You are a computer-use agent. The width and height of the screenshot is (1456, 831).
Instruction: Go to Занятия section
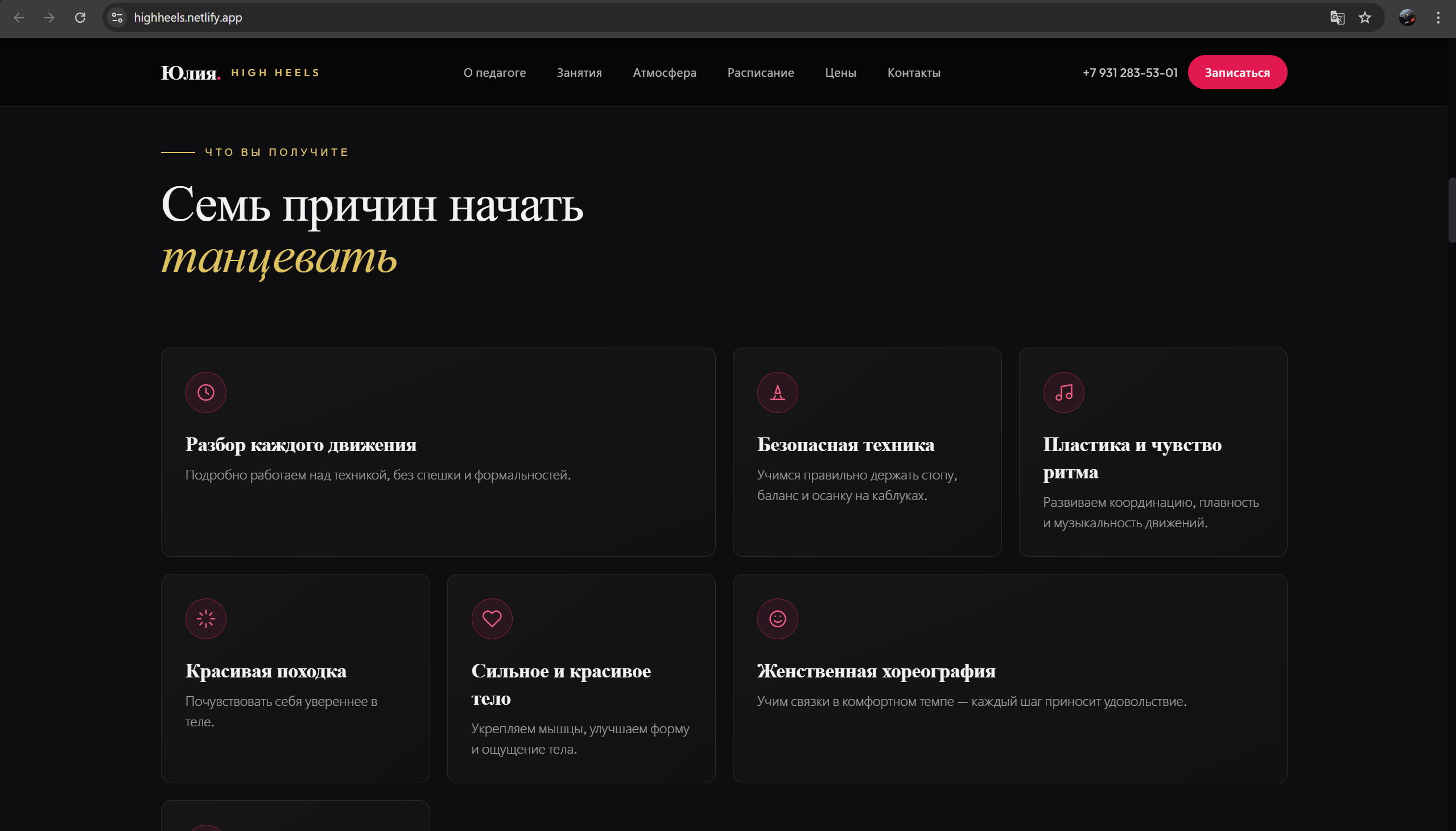point(579,72)
